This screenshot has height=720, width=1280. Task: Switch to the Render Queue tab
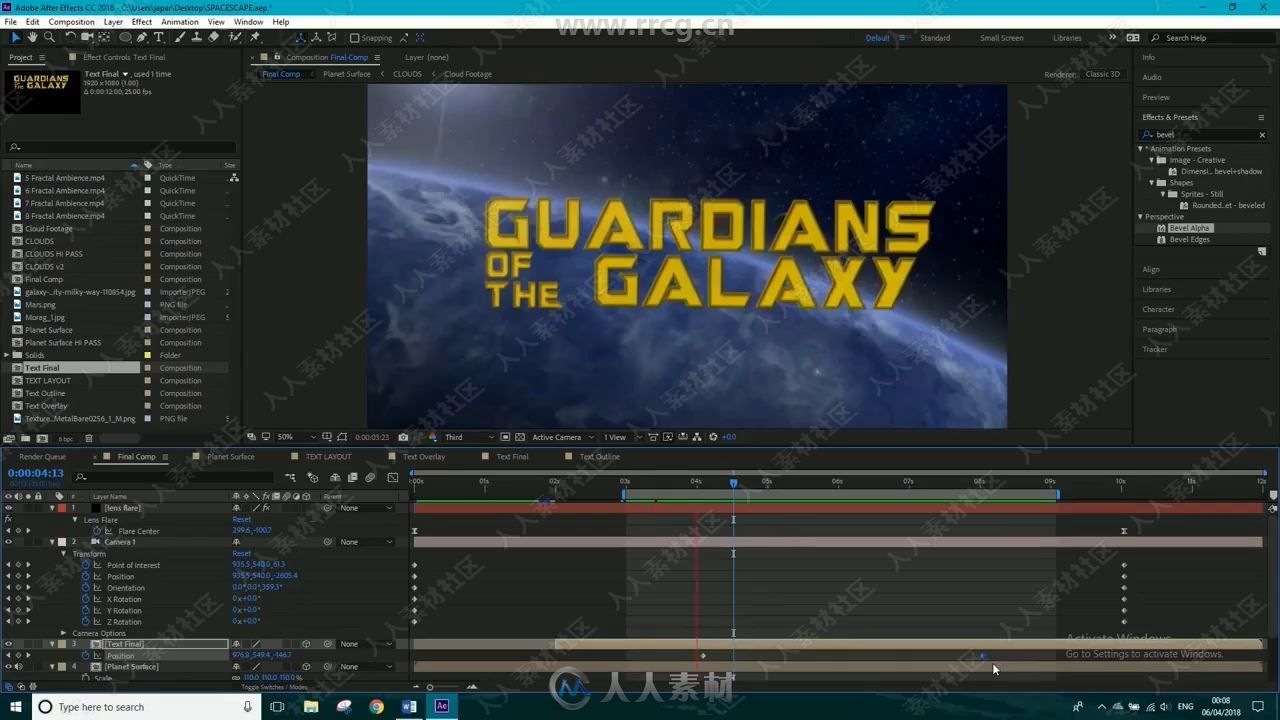(42, 457)
